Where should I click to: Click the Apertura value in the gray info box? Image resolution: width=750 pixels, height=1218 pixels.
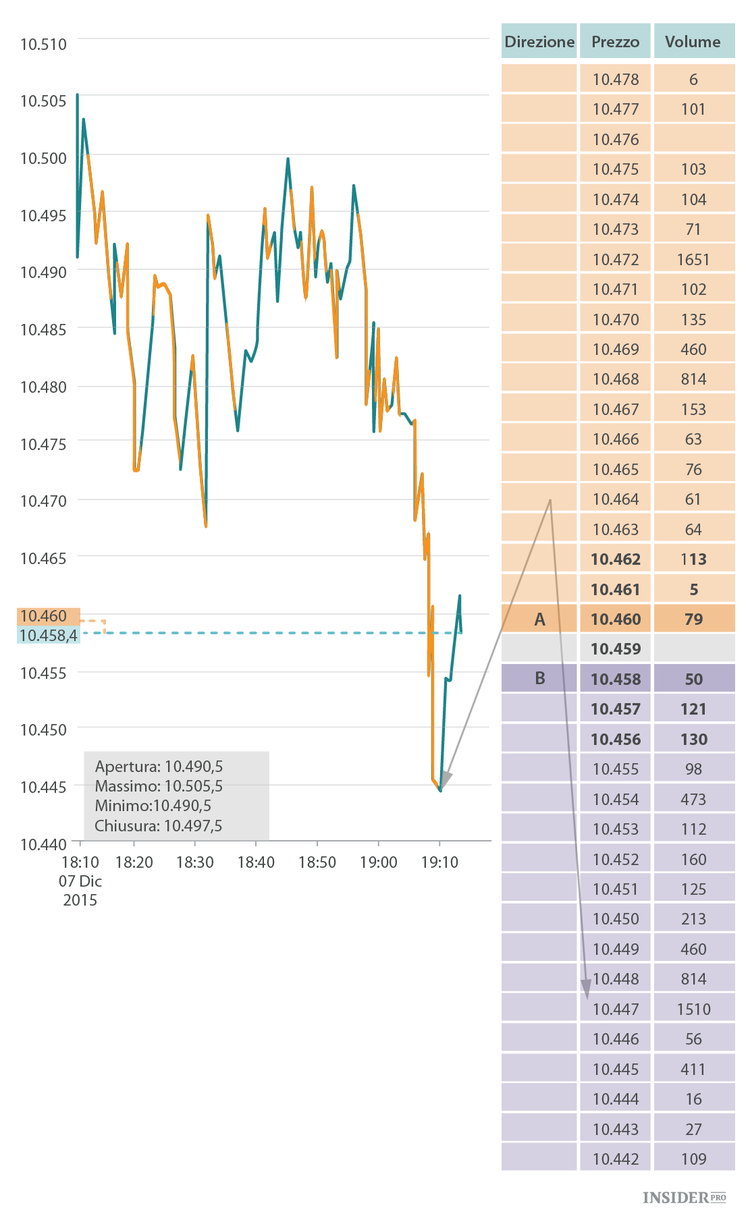[193, 767]
